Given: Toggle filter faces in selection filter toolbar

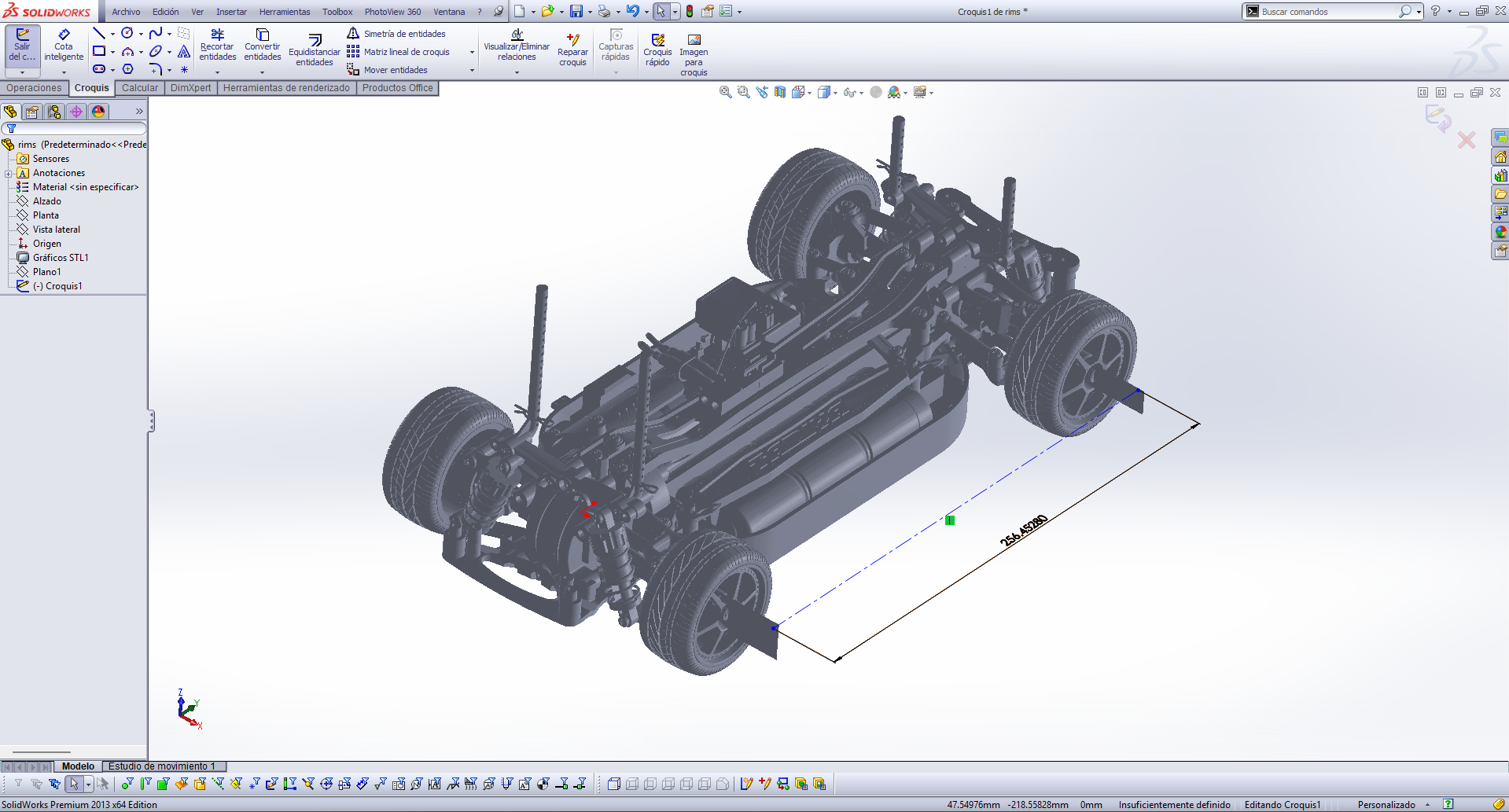Looking at the screenshot, I should [x=164, y=784].
